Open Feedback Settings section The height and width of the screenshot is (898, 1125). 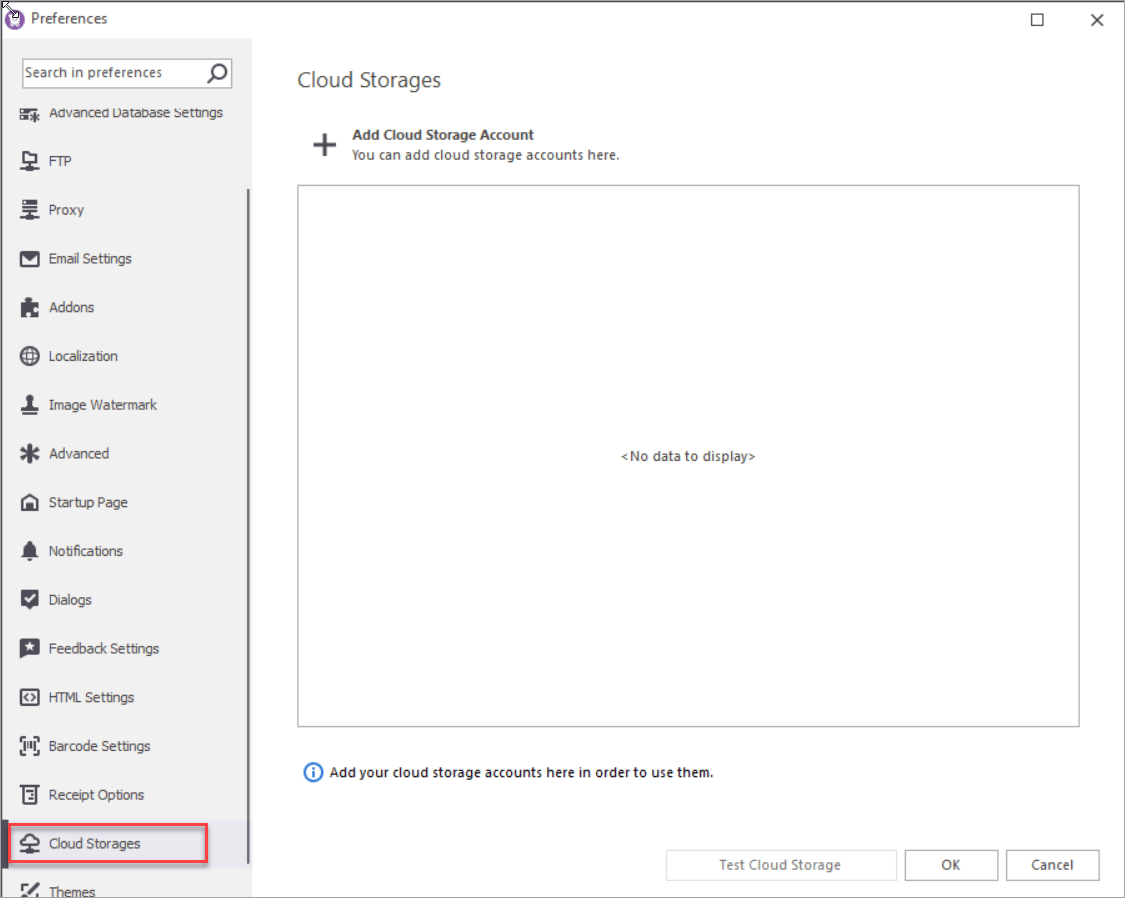[125, 649]
